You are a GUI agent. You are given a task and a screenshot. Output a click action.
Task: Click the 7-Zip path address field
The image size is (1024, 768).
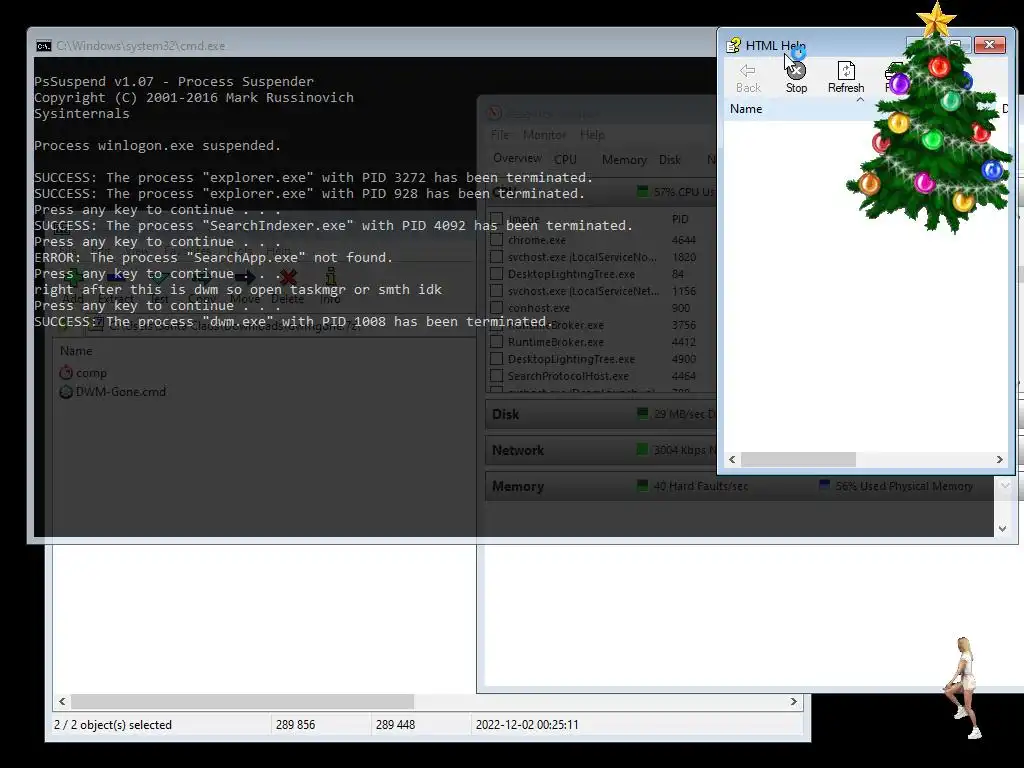click(281, 325)
